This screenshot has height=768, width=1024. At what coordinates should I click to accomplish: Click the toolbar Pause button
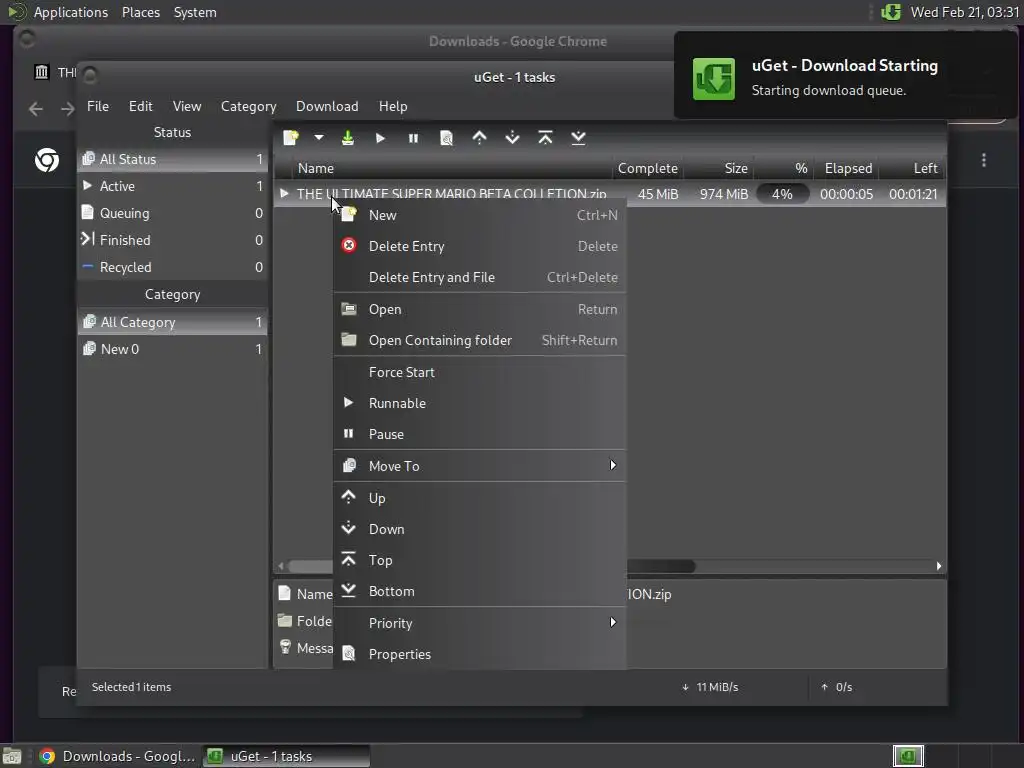pos(413,138)
